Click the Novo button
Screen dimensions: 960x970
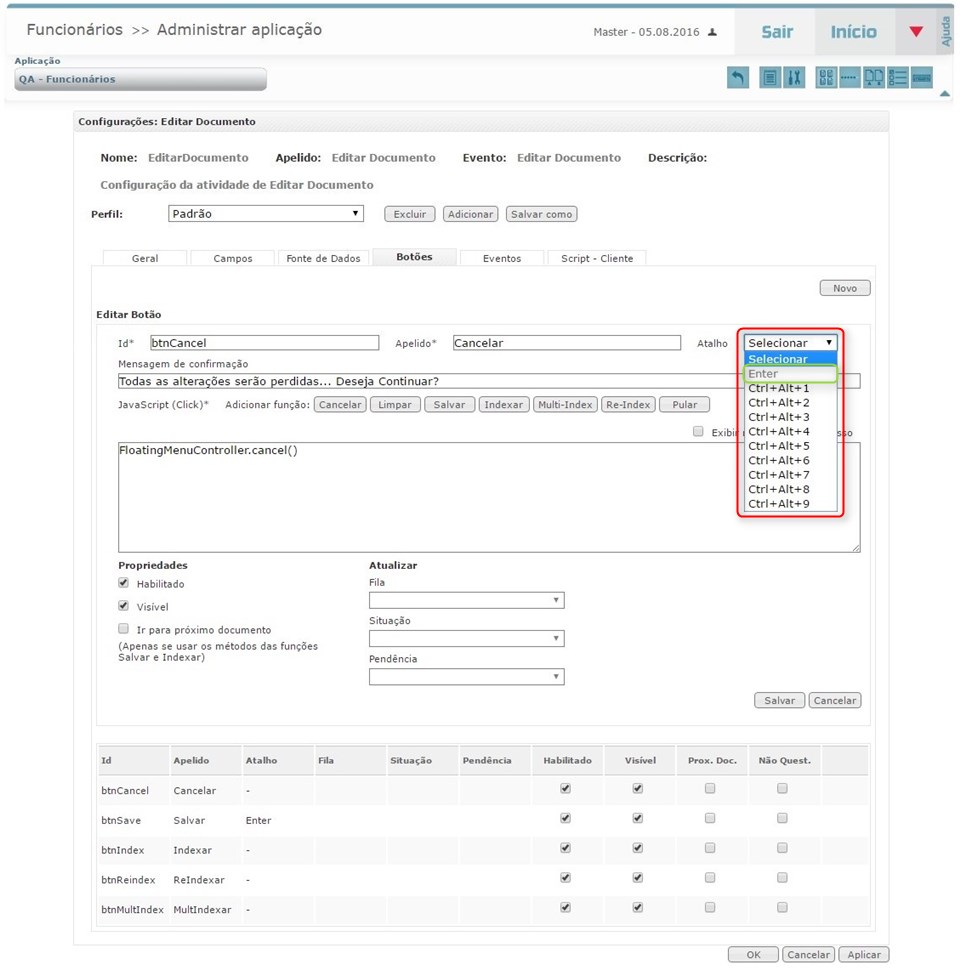[845, 288]
